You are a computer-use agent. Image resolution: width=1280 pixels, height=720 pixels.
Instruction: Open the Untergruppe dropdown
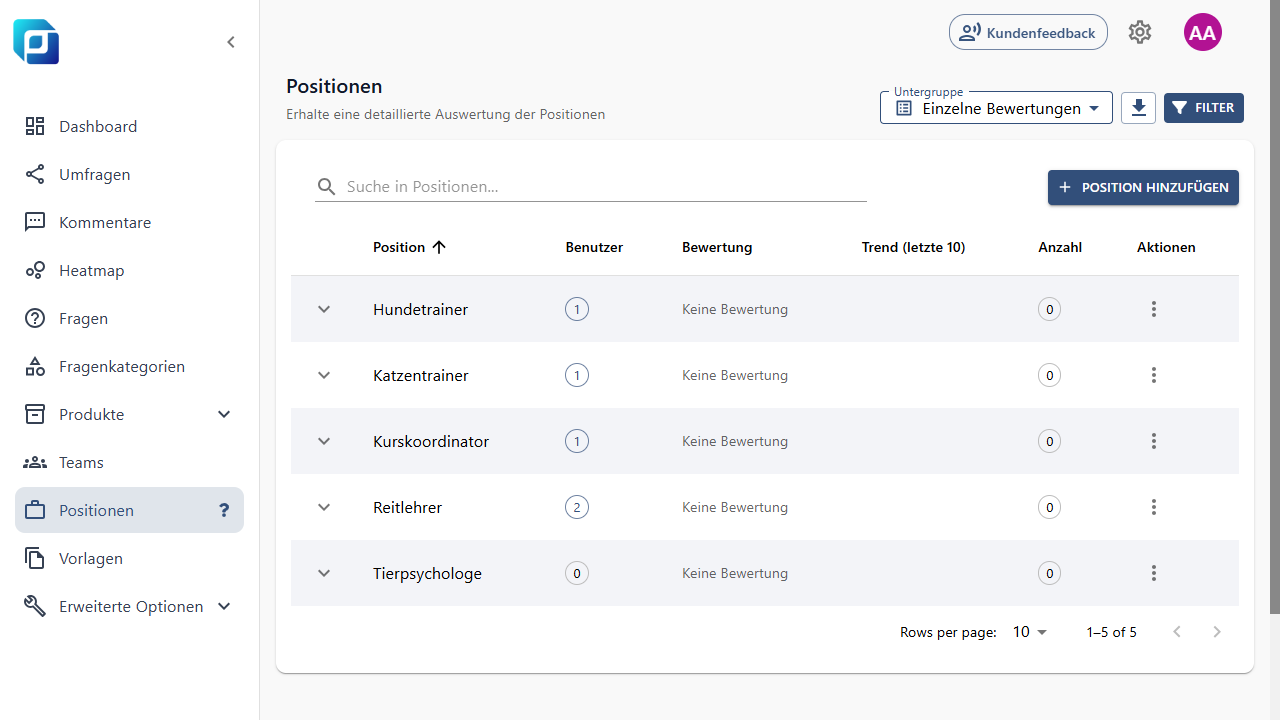point(996,108)
